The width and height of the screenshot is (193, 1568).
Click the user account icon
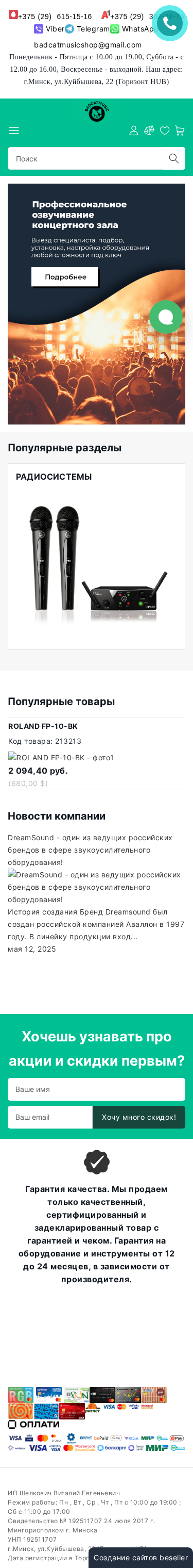click(133, 130)
